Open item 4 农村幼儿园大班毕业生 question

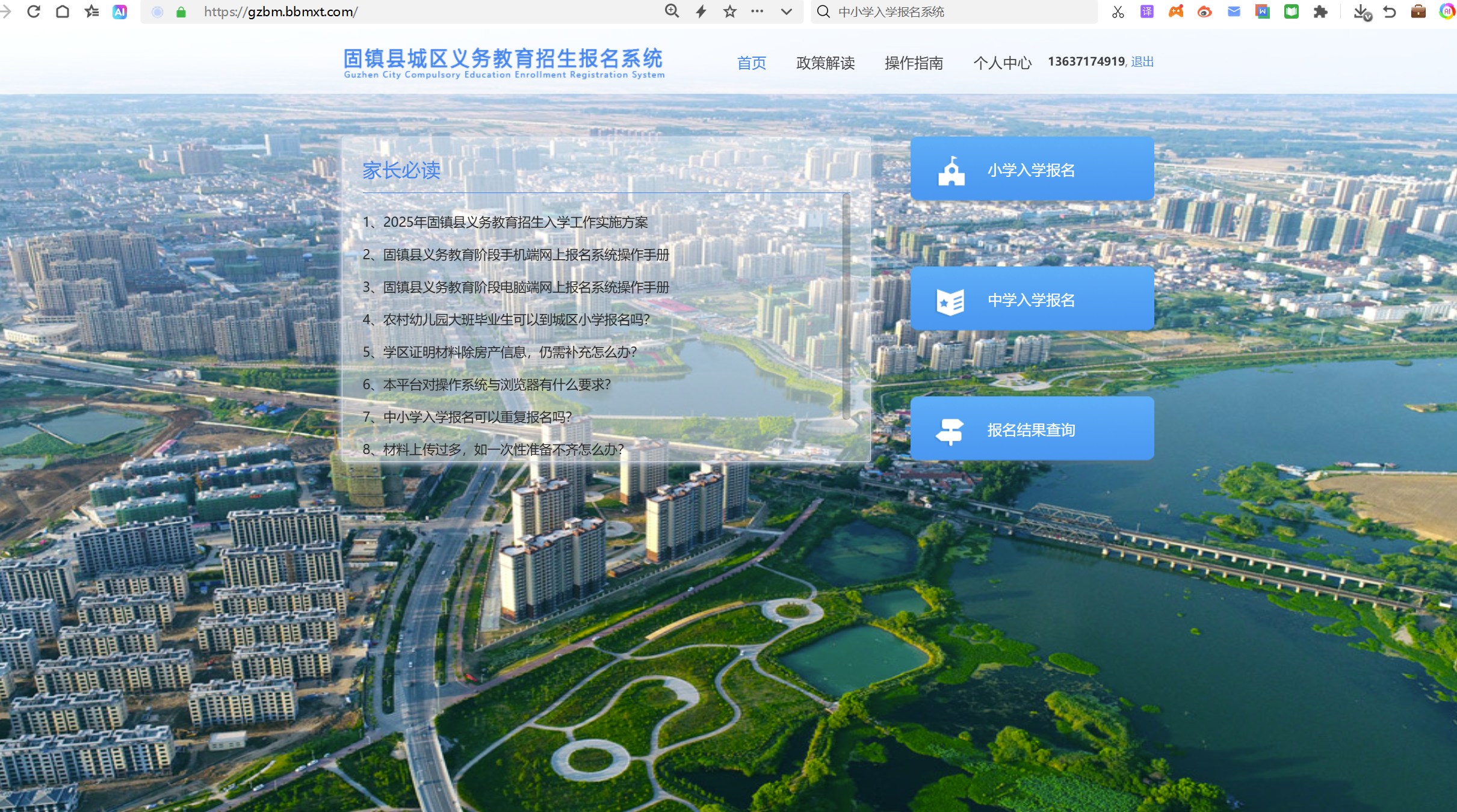coord(506,319)
